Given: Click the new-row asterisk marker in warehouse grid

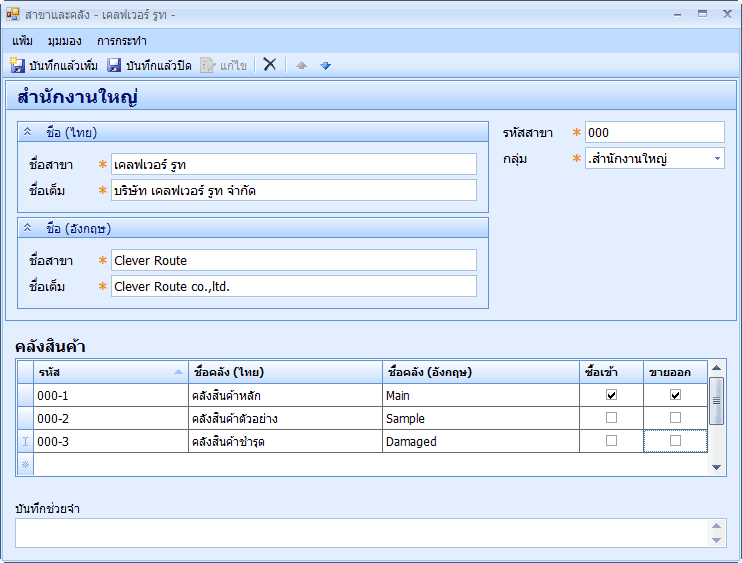Looking at the screenshot, I should [25, 464].
